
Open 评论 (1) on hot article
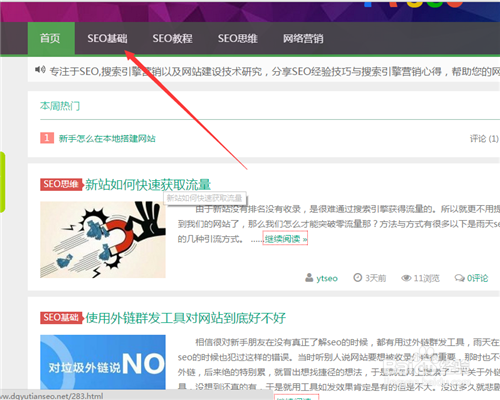(484, 138)
